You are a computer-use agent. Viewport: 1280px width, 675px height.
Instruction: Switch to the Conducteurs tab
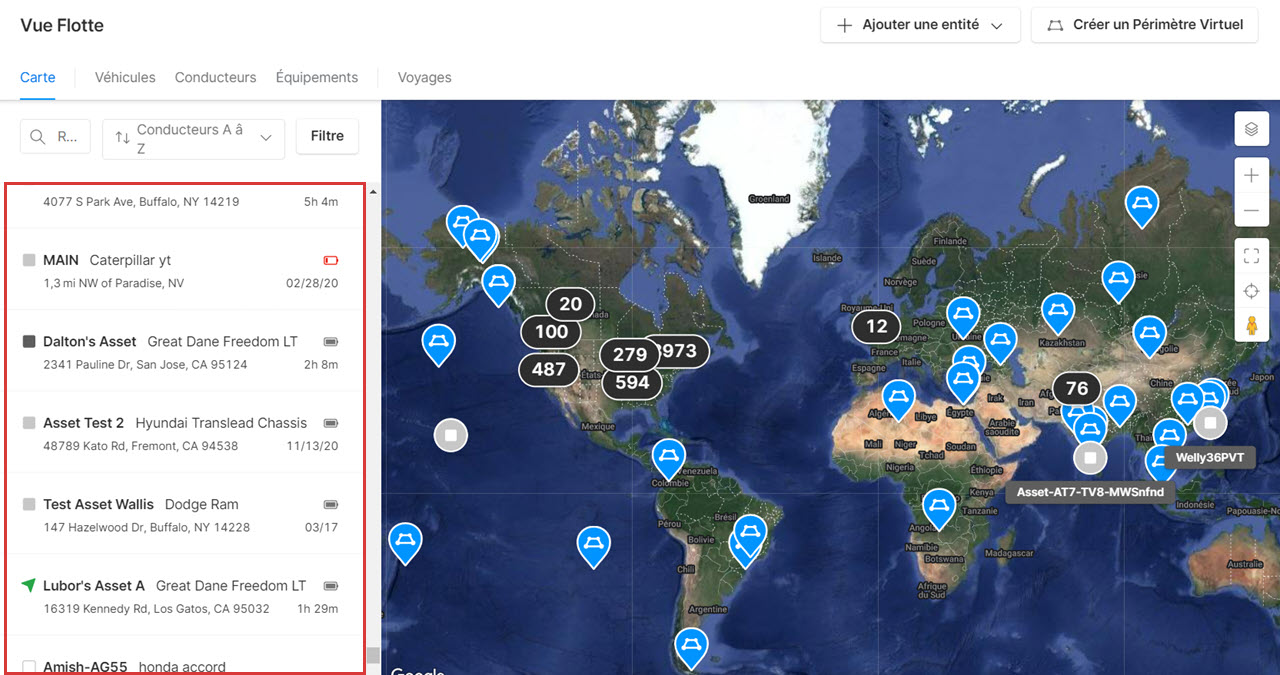coord(215,77)
